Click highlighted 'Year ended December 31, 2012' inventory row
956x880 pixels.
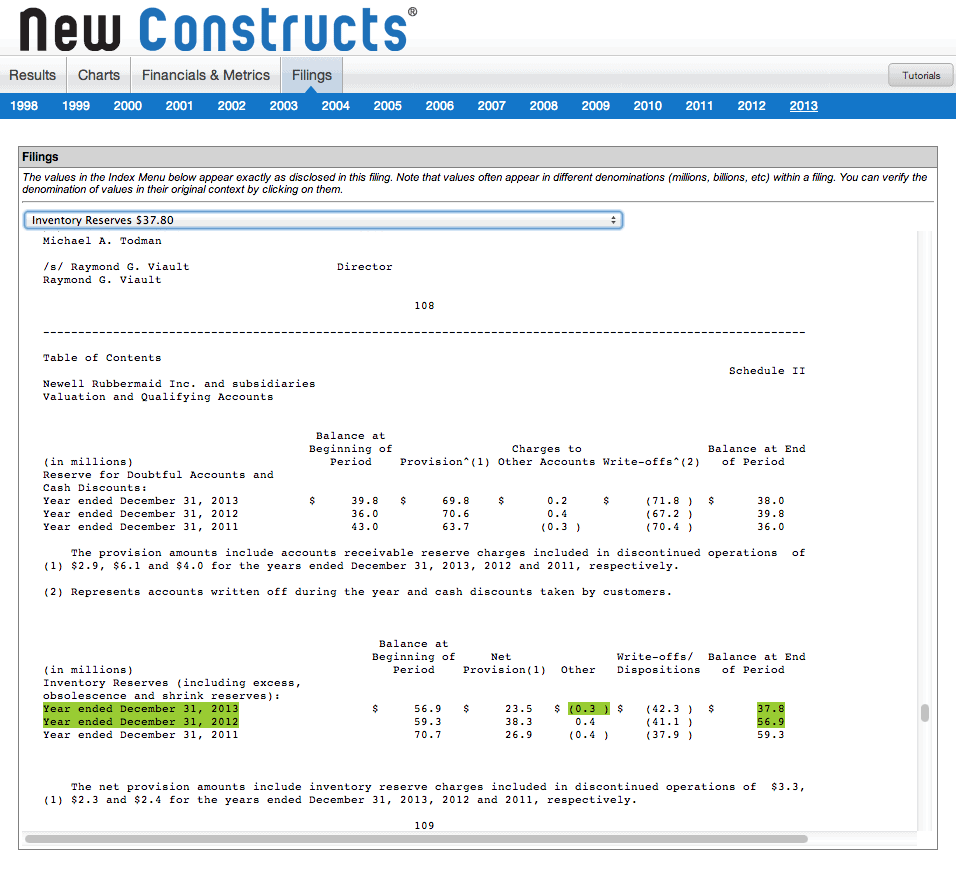(141, 722)
